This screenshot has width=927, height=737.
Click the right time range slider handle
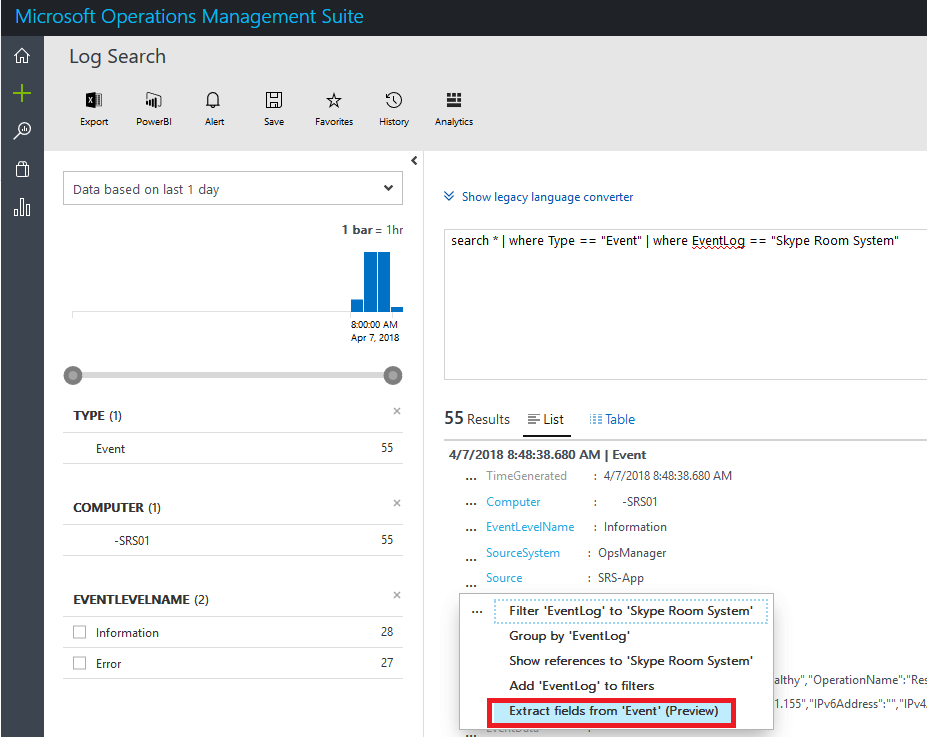[393, 375]
